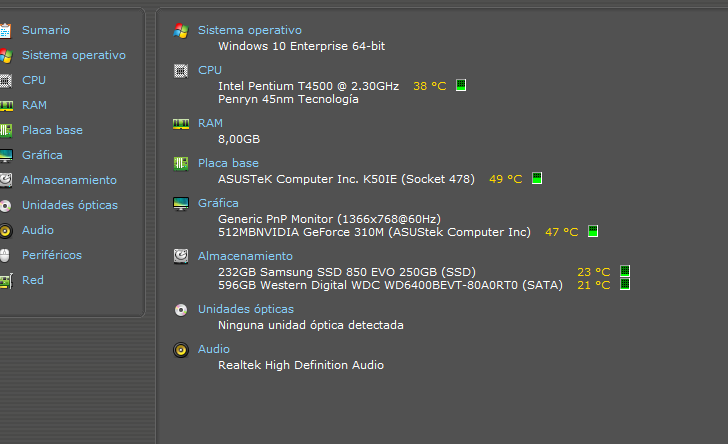Click the Almacenamiento heading in summary
This screenshot has width=728, height=444.
click(x=245, y=256)
